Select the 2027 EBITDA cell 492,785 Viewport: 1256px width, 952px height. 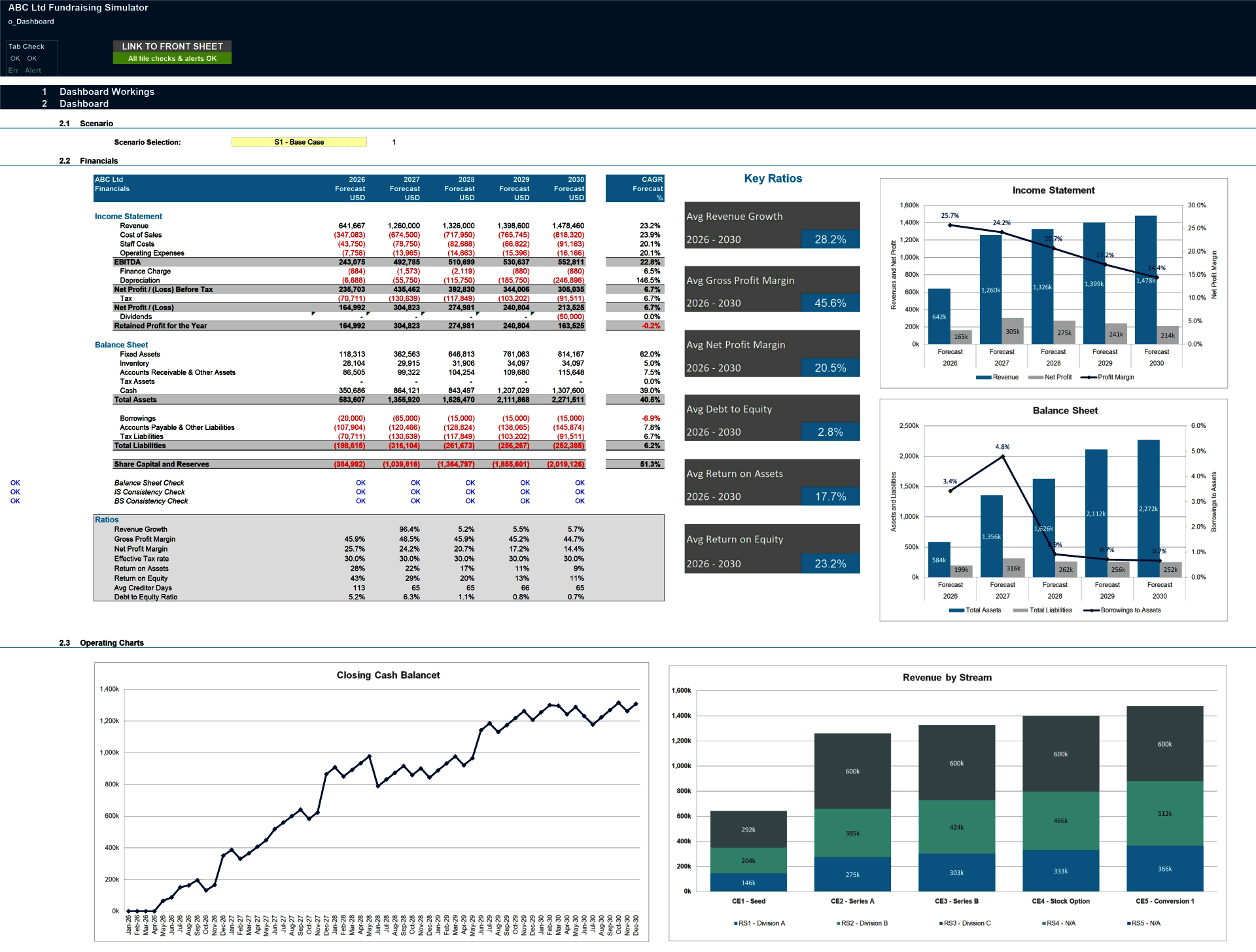point(406,262)
